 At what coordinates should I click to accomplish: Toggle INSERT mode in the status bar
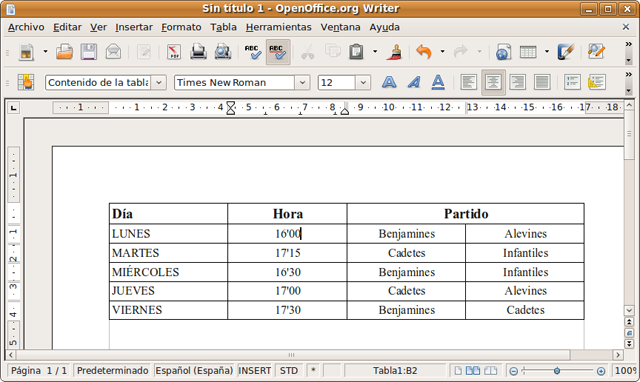click(255, 371)
